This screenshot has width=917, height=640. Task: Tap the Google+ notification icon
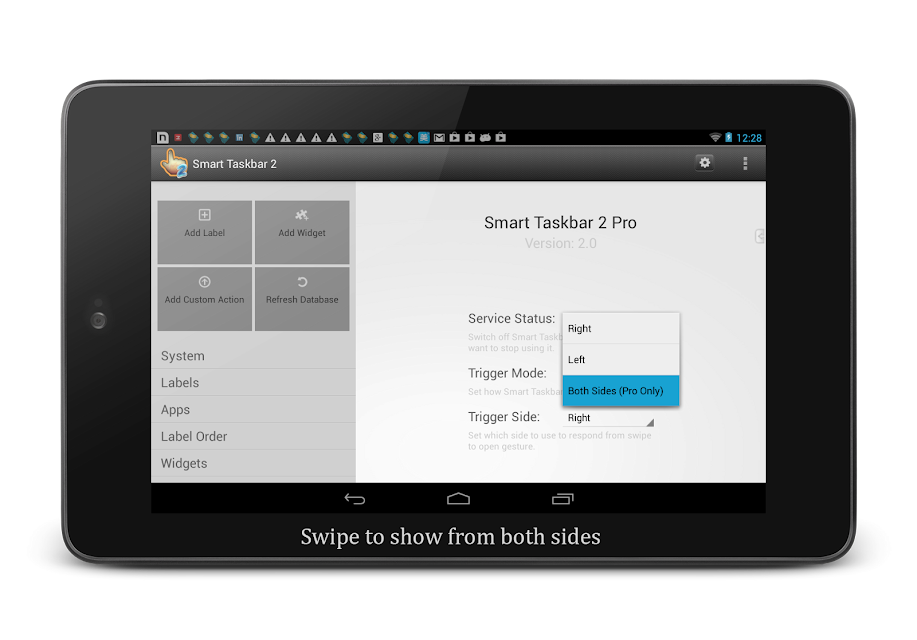pos(378,137)
